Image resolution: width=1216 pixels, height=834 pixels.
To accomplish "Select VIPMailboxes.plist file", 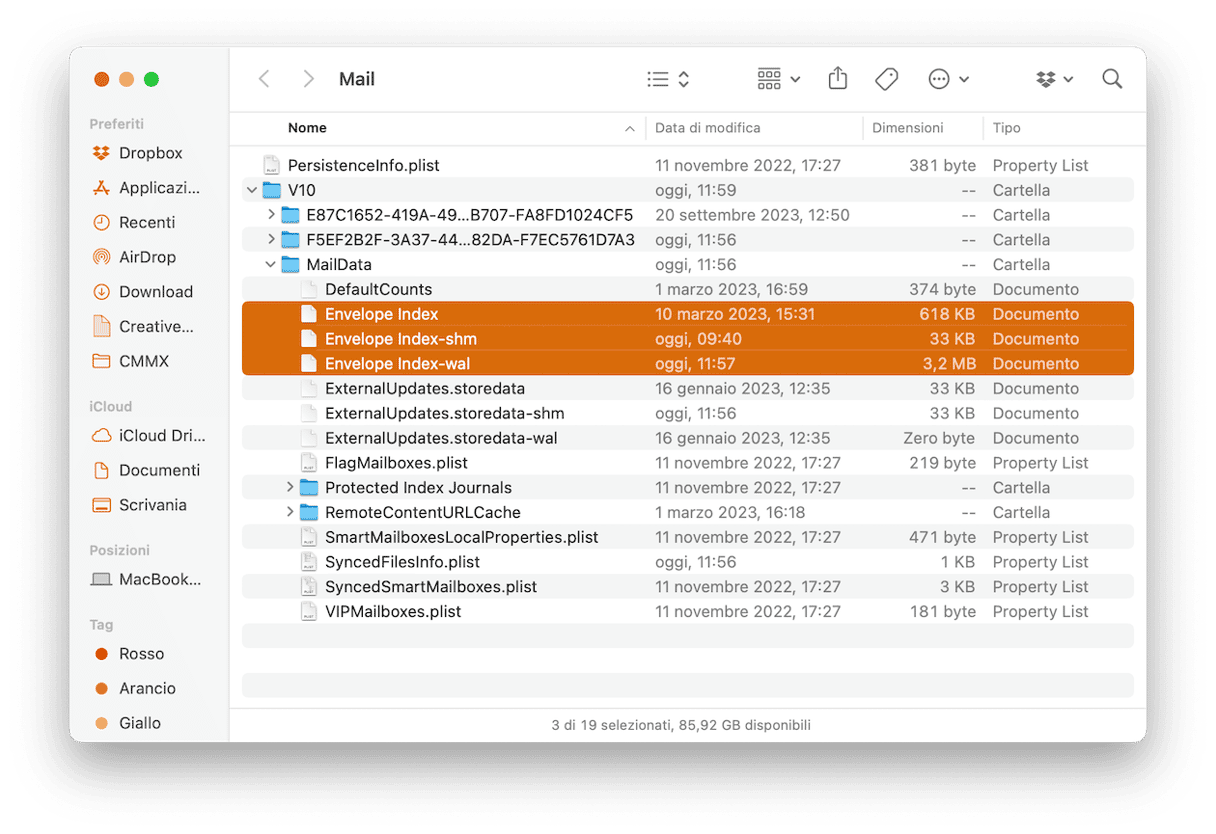I will click(688, 611).
